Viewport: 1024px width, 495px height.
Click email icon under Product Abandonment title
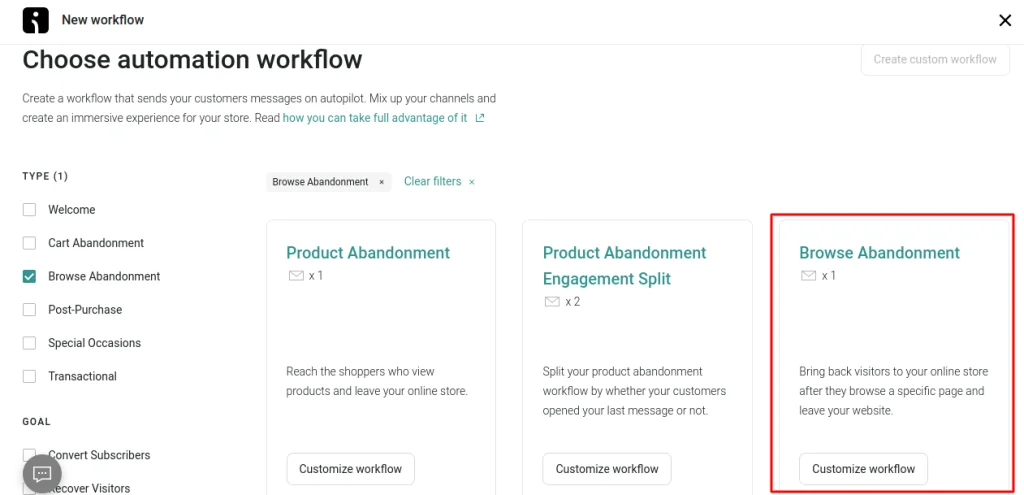click(296, 276)
